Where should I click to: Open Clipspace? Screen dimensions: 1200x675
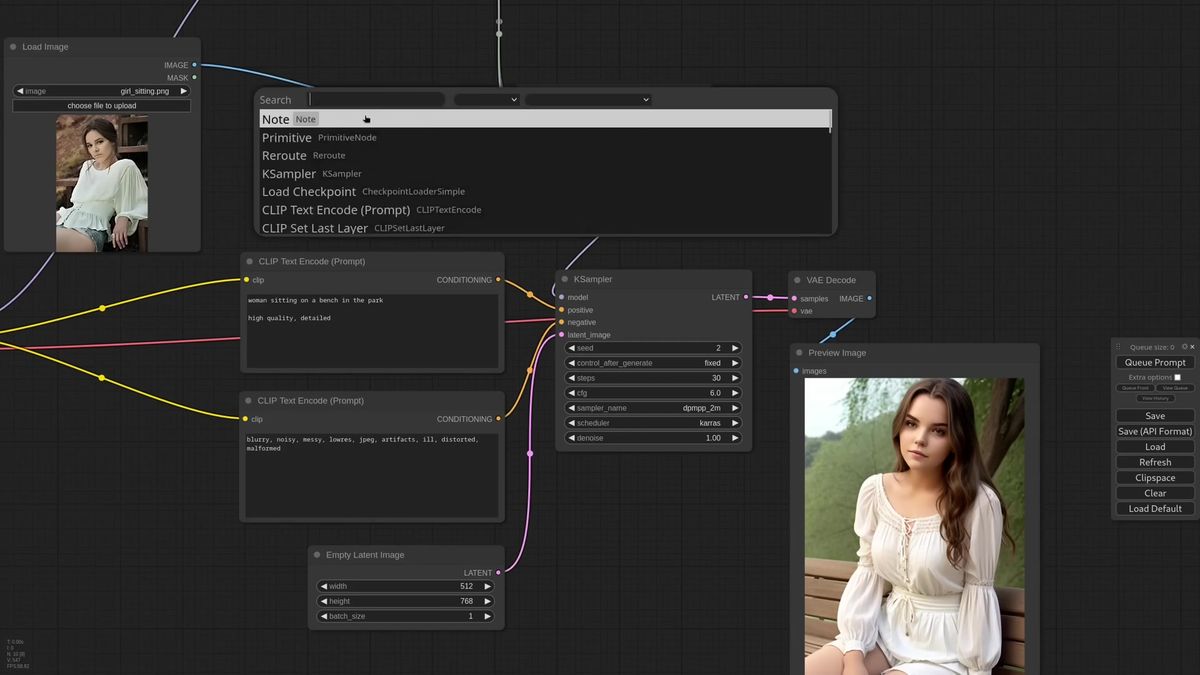point(1155,478)
